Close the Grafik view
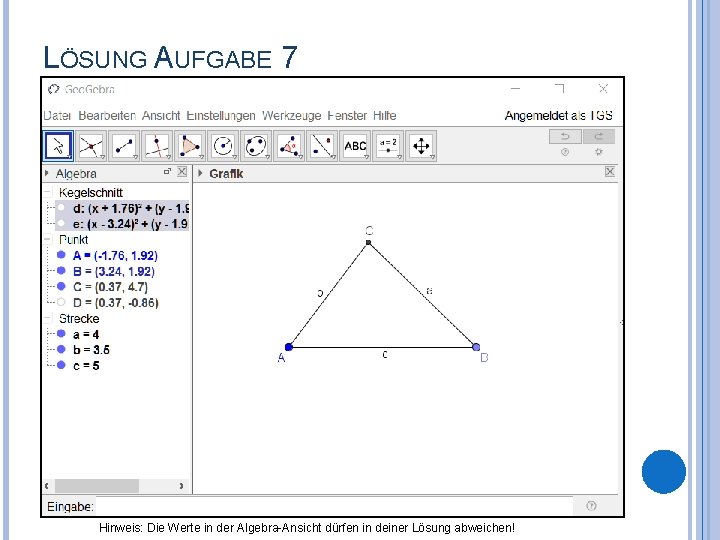Viewport: 720px width, 540px height. 610,172
